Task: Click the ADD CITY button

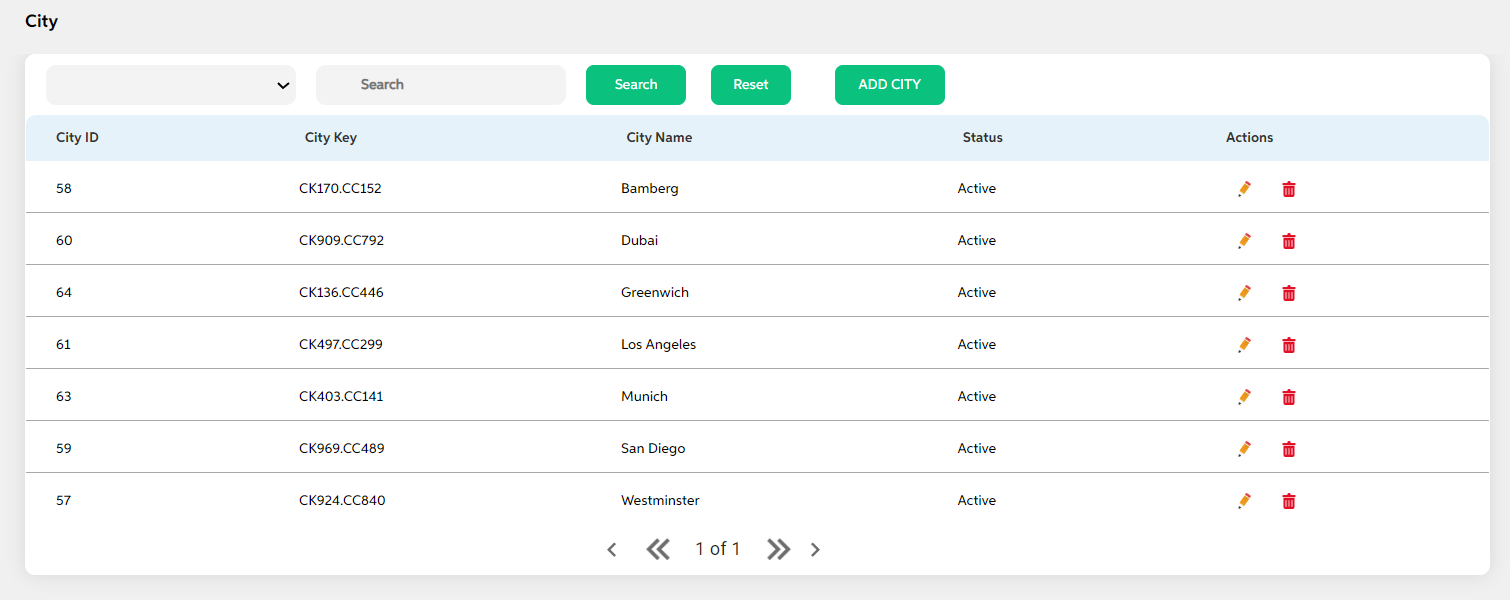Action: click(890, 85)
